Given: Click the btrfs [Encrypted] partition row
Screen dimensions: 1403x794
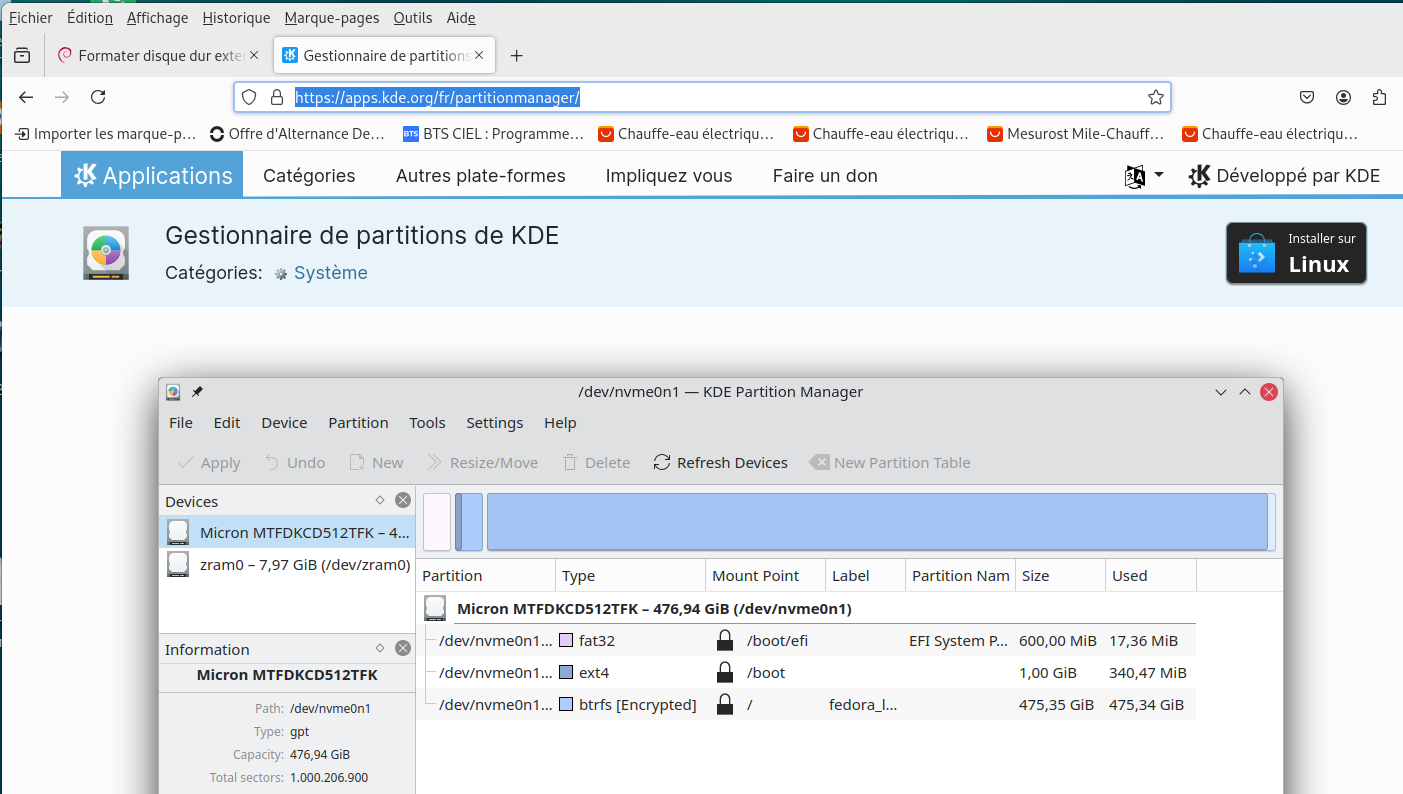Looking at the screenshot, I should coord(807,704).
